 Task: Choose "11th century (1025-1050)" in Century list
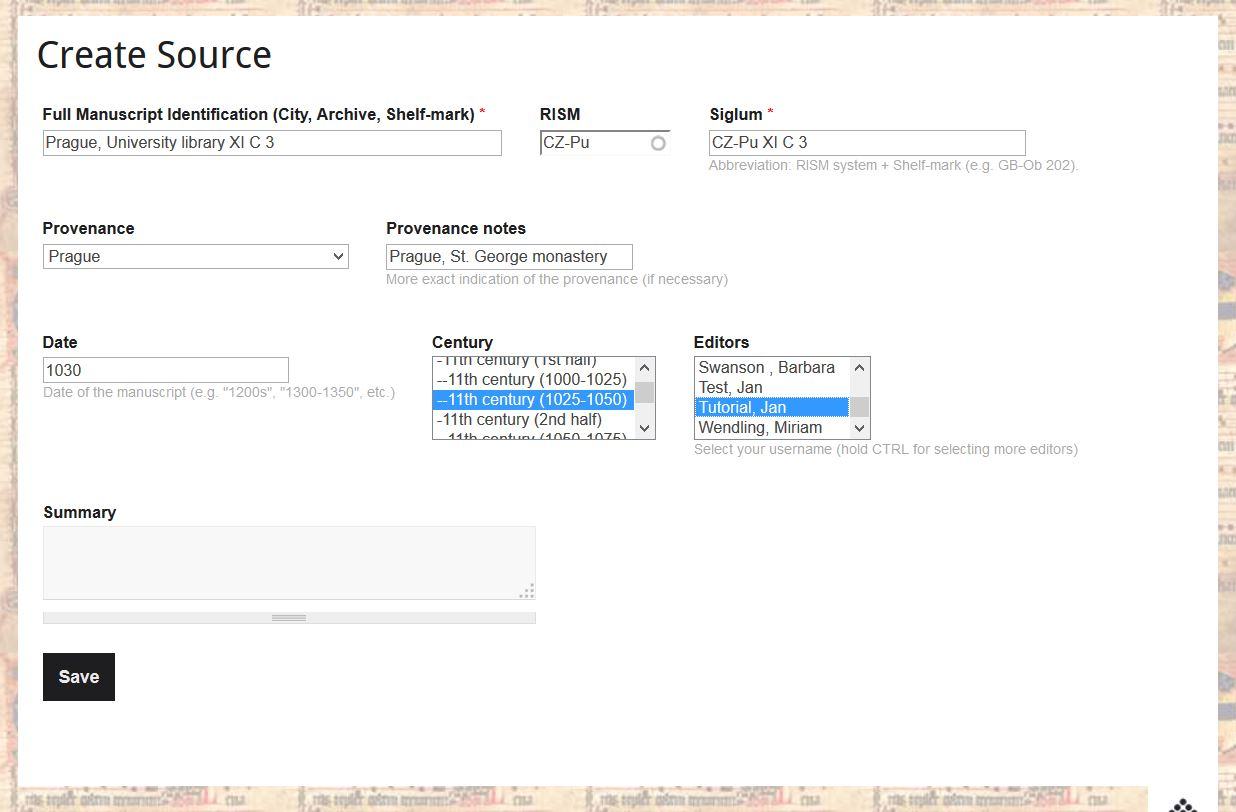click(533, 400)
